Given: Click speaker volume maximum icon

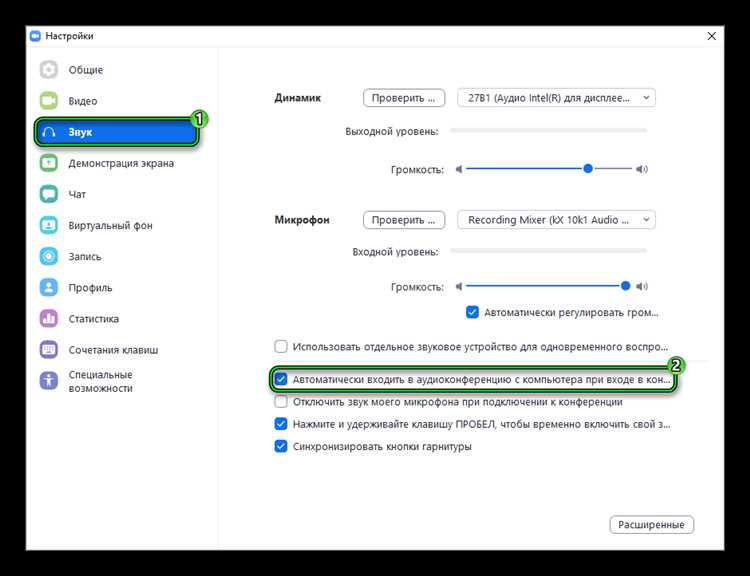Looking at the screenshot, I should 642,169.
